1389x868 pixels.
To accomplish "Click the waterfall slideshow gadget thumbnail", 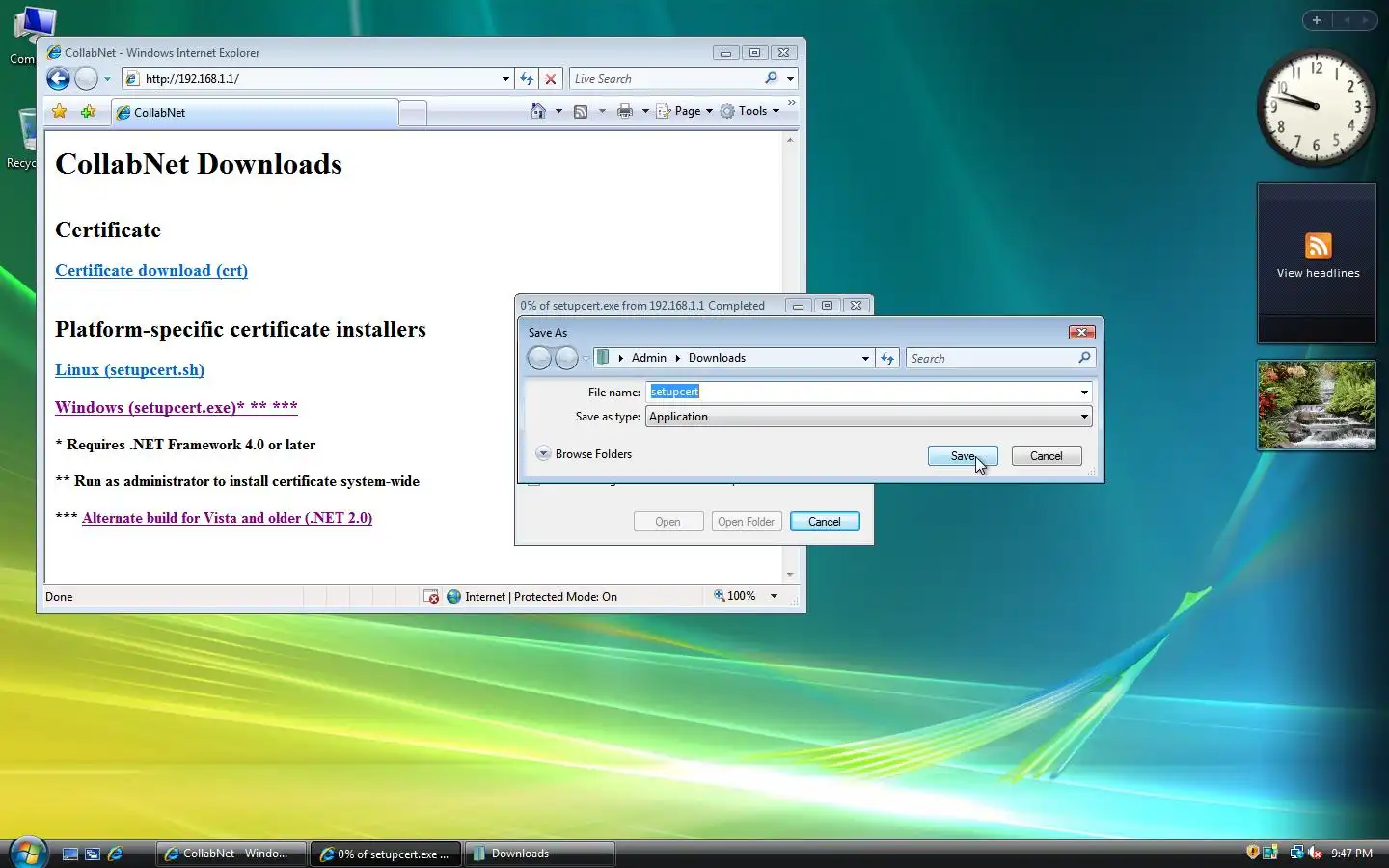I will (x=1317, y=405).
